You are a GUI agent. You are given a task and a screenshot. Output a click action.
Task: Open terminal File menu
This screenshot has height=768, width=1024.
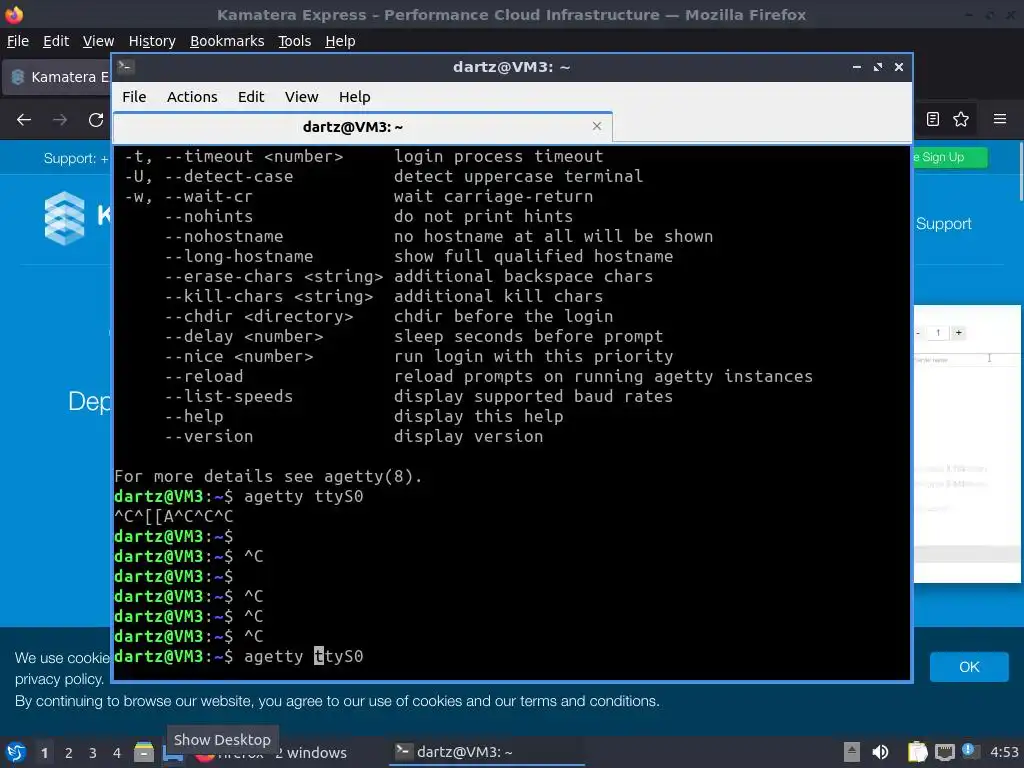[134, 97]
